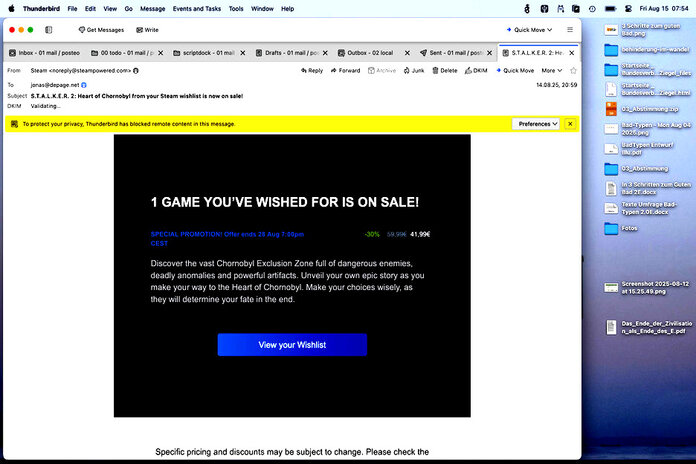Select the Fotos folder on desktop
Screen dimensions: 696x464
click(x=621, y=228)
